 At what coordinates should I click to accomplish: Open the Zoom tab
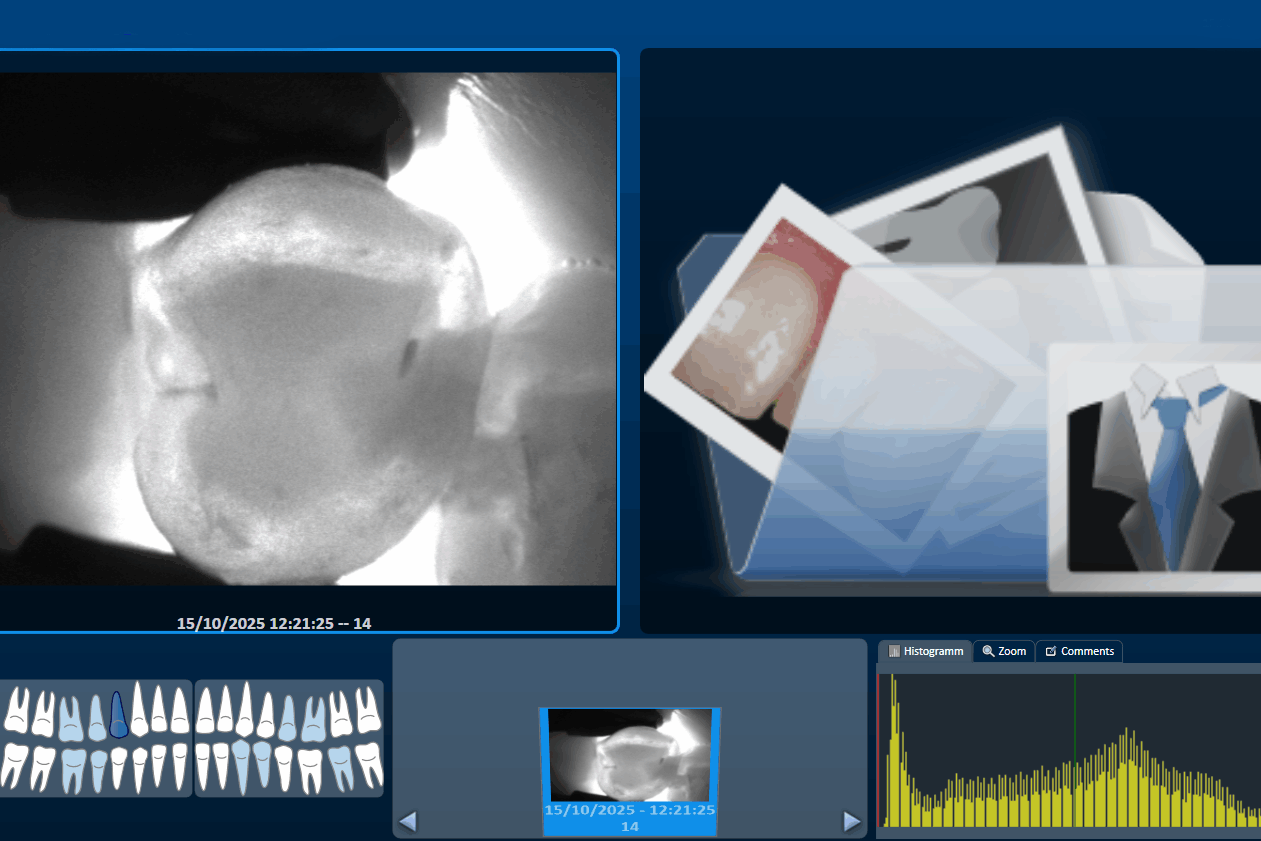pyautogui.click(x=1004, y=651)
